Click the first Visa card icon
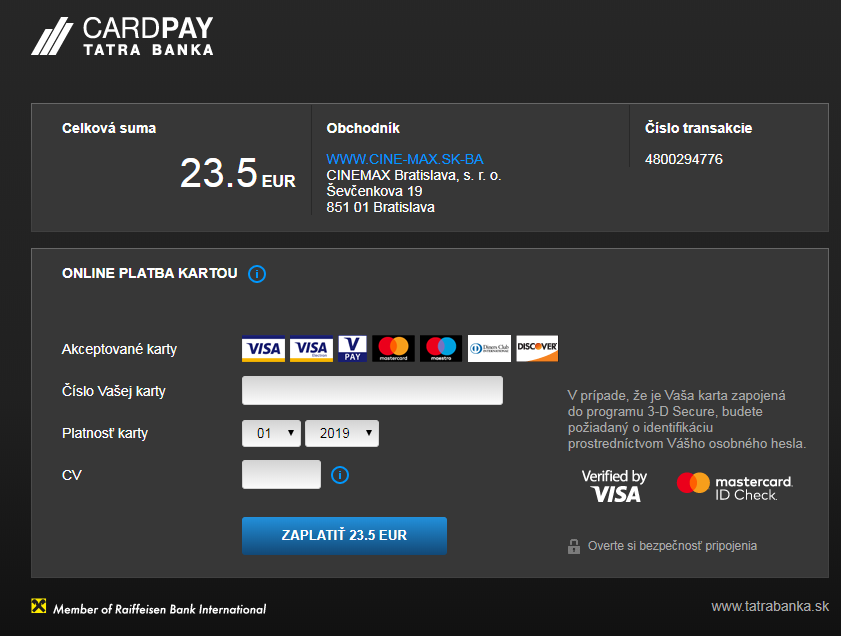The height and width of the screenshot is (636, 841). tap(263, 348)
